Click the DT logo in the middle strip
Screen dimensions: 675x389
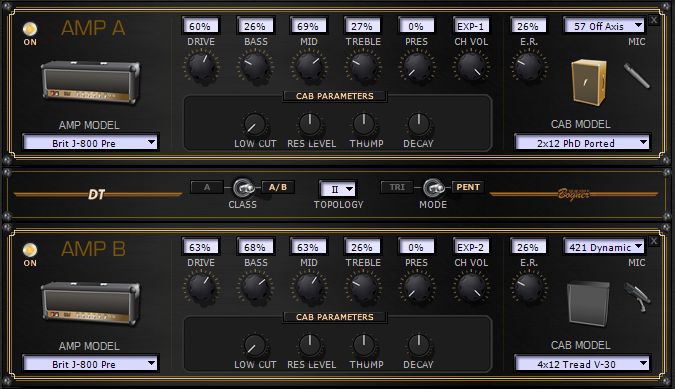pos(96,194)
